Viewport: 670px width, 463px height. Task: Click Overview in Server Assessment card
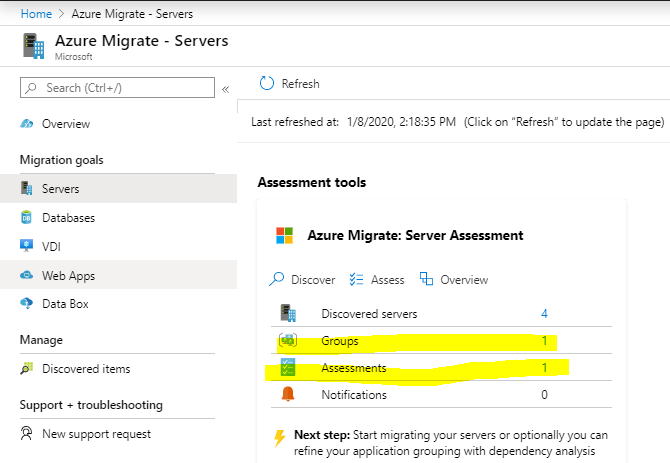point(464,280)
